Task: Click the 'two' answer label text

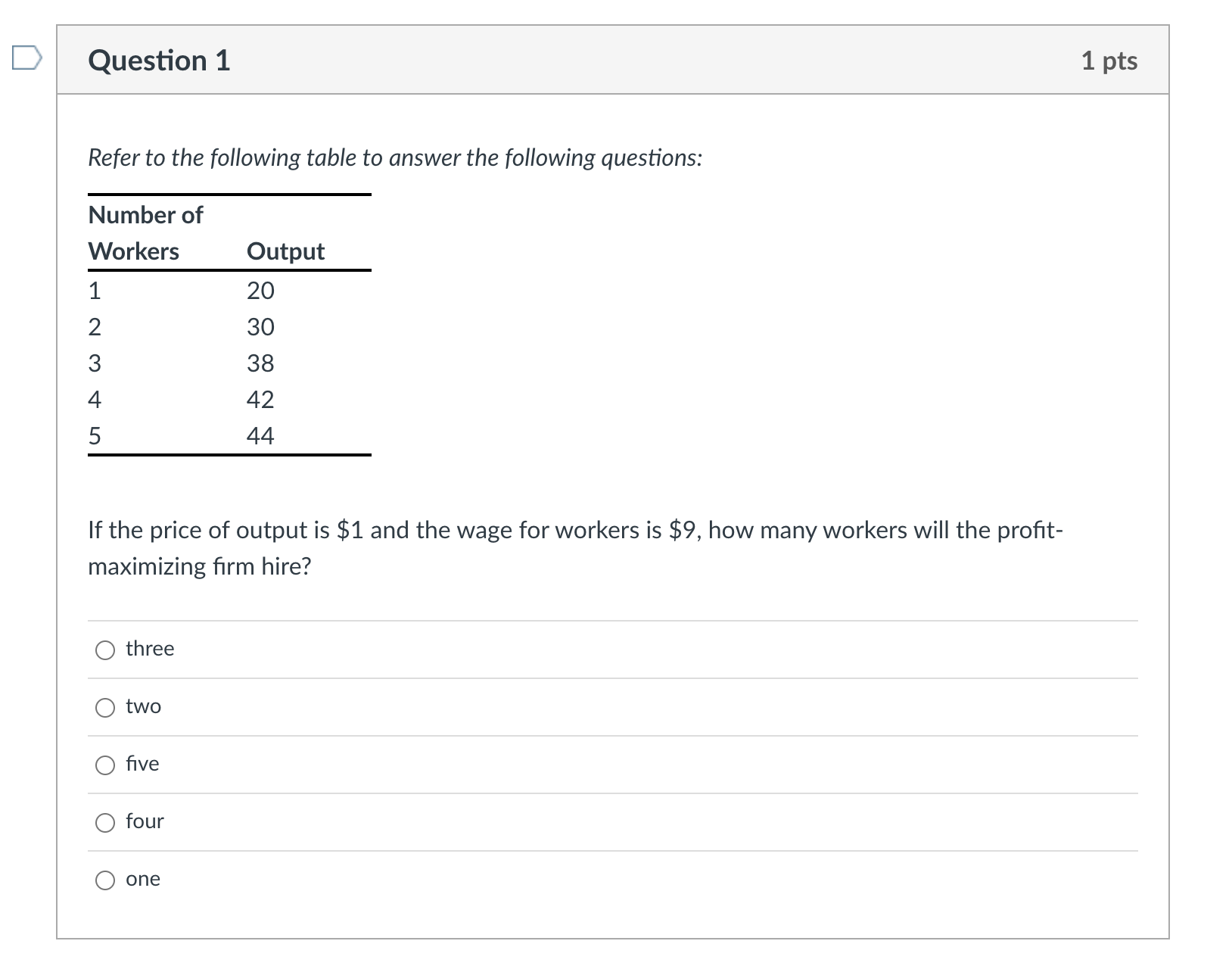Action: coord(144,706)
